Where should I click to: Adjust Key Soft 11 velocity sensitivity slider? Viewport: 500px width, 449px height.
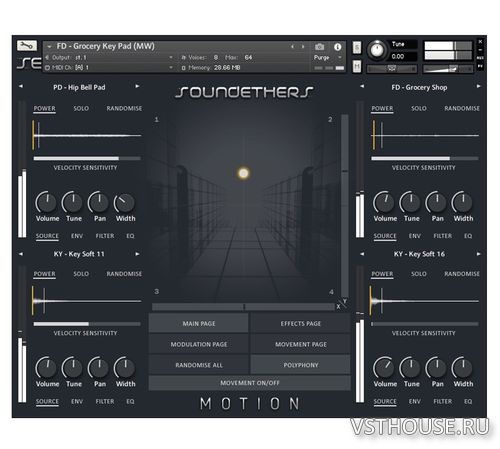(87, 324)
